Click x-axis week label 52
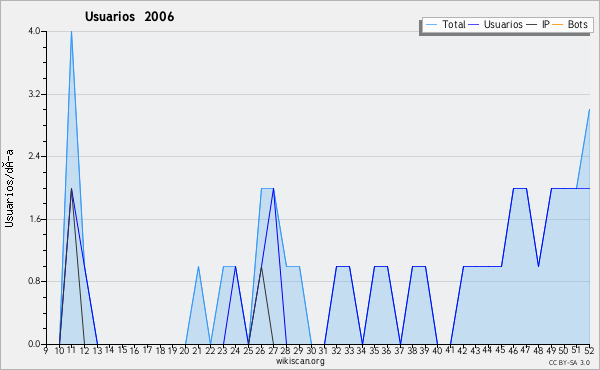Screen dimensions: 600x370 589,350
